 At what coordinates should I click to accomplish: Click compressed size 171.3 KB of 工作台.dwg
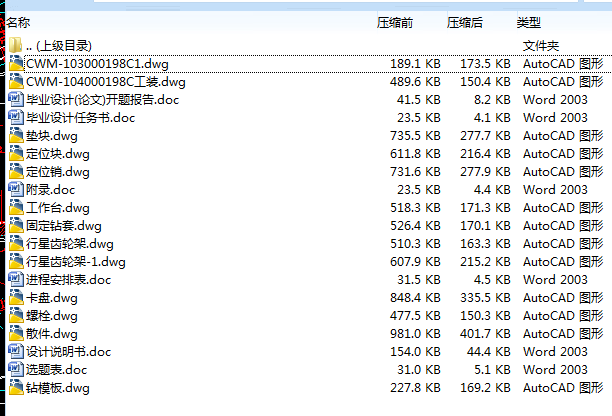click(x=485, y=208)
